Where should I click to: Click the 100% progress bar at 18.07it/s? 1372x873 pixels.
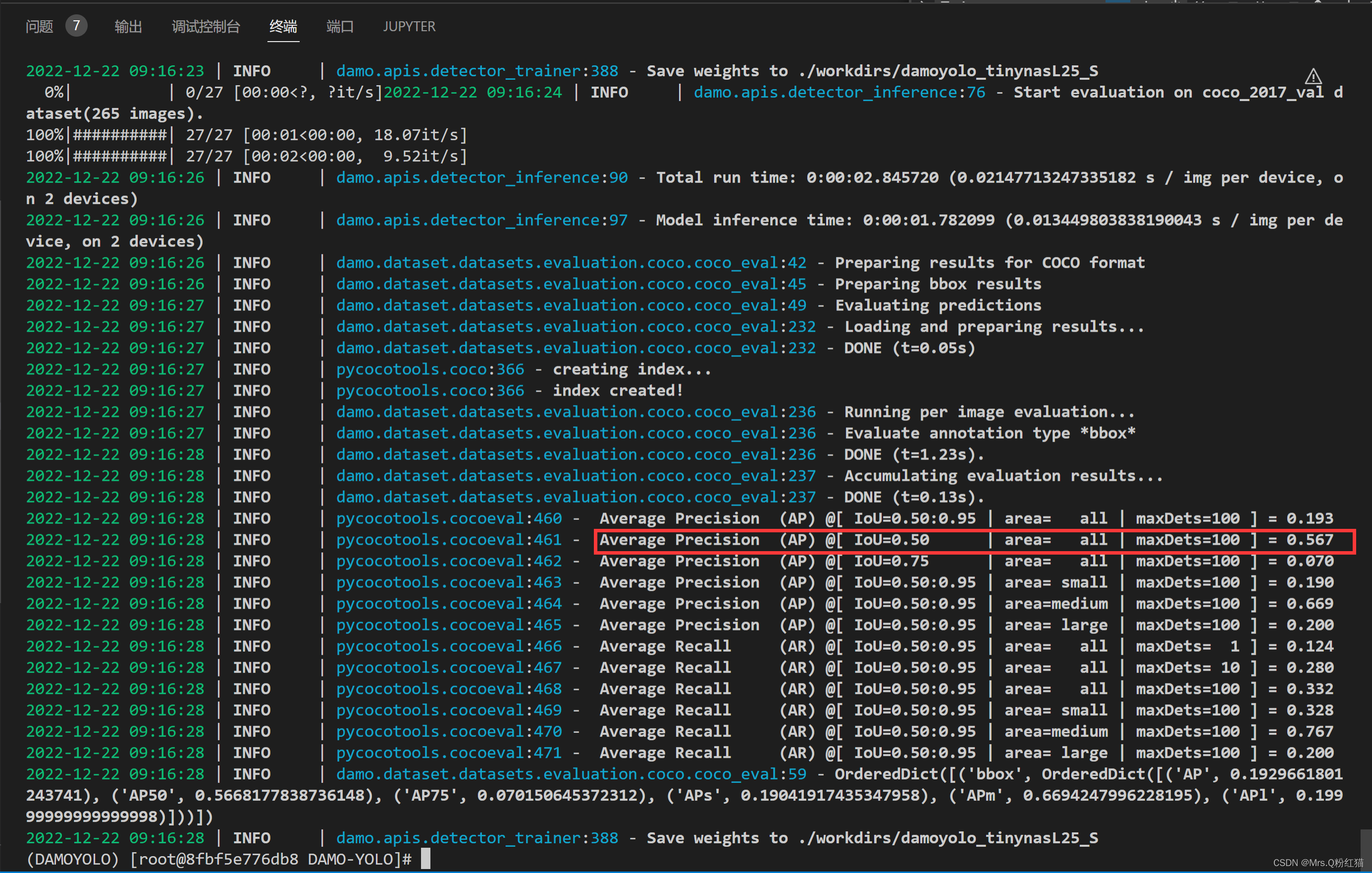click(x=120, y=135)
